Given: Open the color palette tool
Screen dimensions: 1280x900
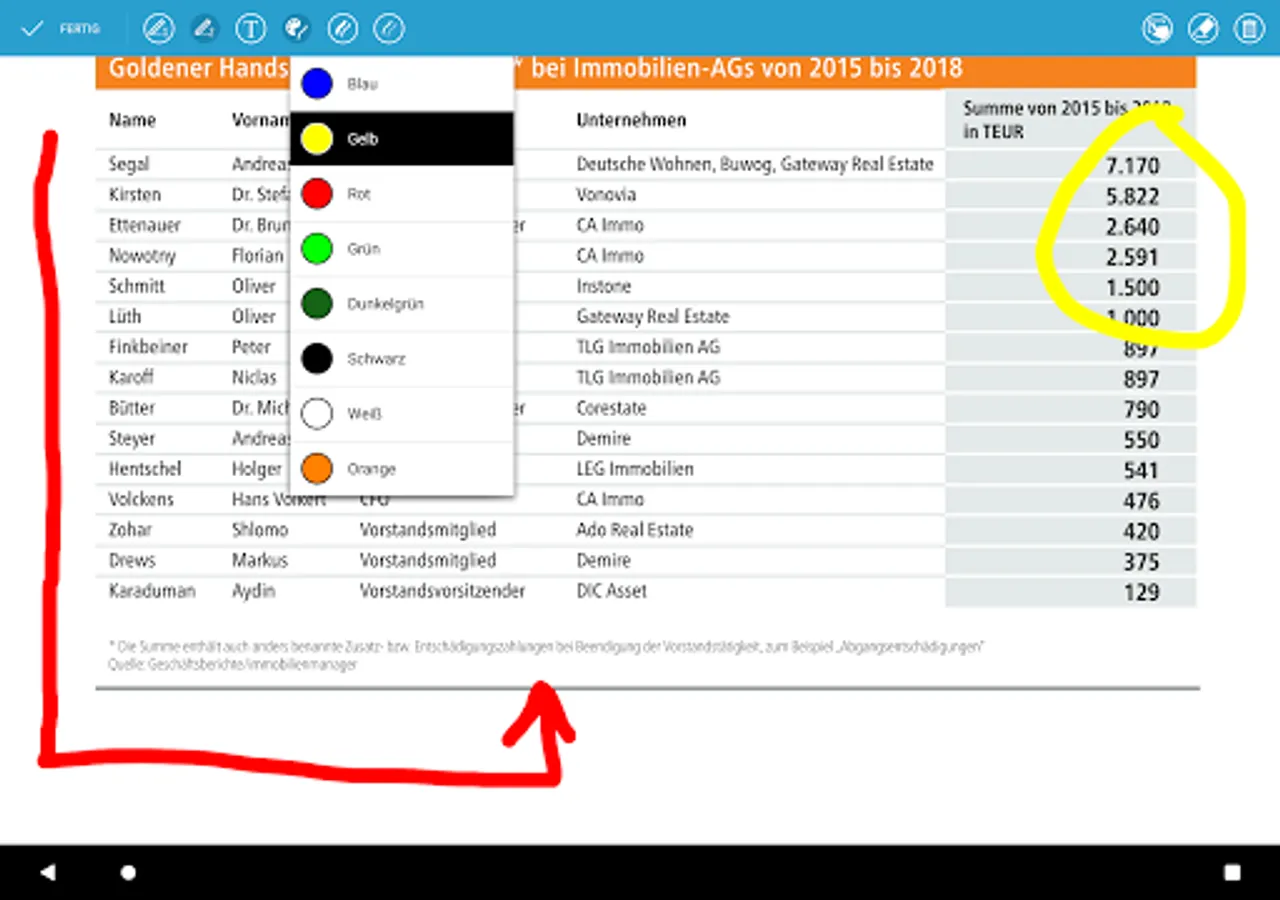Looking at the screenshot, I should [x=297, y=28].
